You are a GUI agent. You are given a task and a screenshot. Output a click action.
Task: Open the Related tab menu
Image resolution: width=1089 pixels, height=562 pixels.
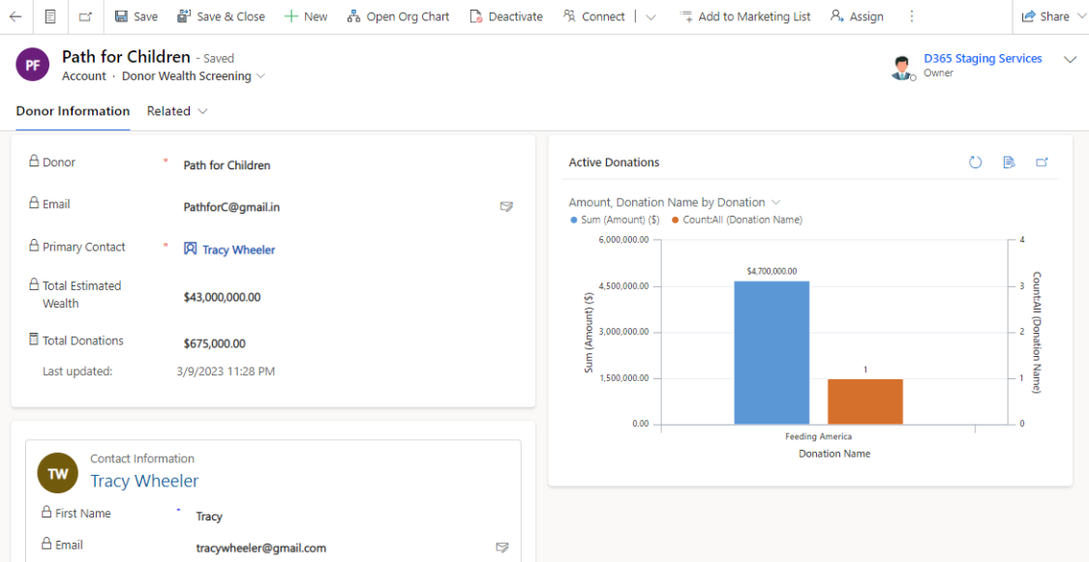point(177,111)
